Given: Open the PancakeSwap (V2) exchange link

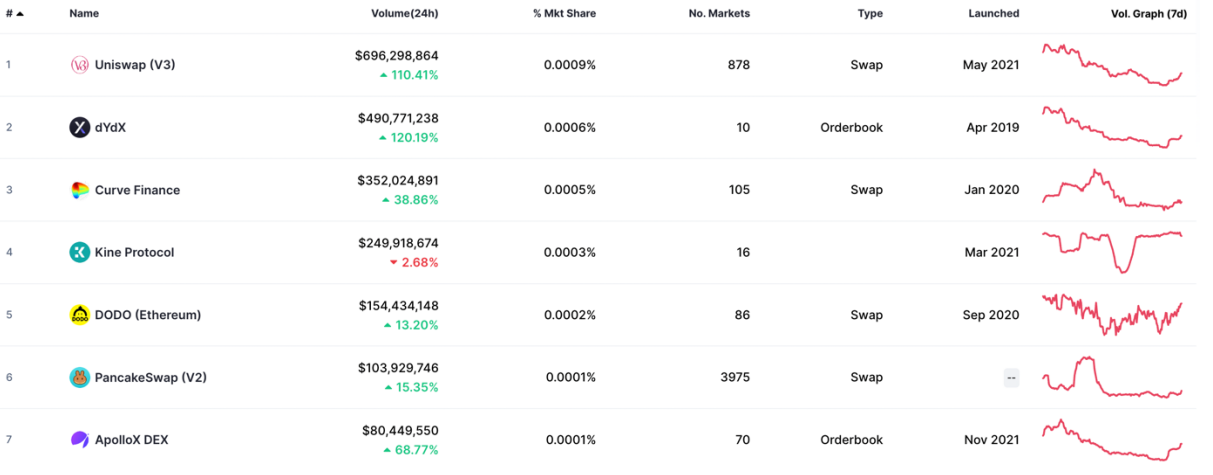Looking at the screenshot, I should [x=150, y=377].
